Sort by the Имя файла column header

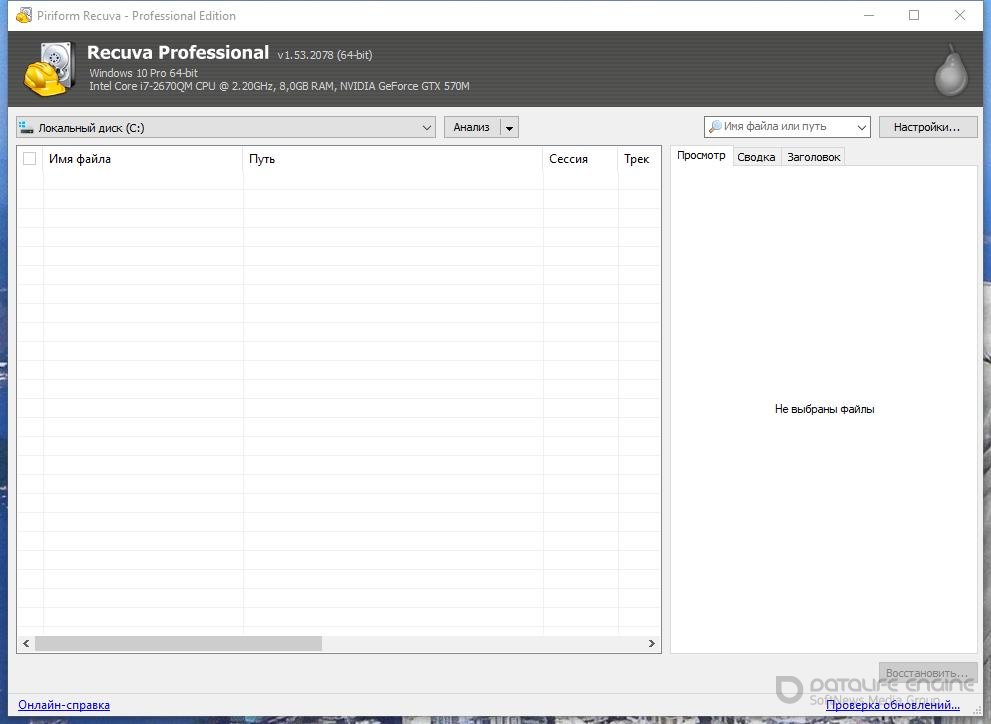[140, 159]
